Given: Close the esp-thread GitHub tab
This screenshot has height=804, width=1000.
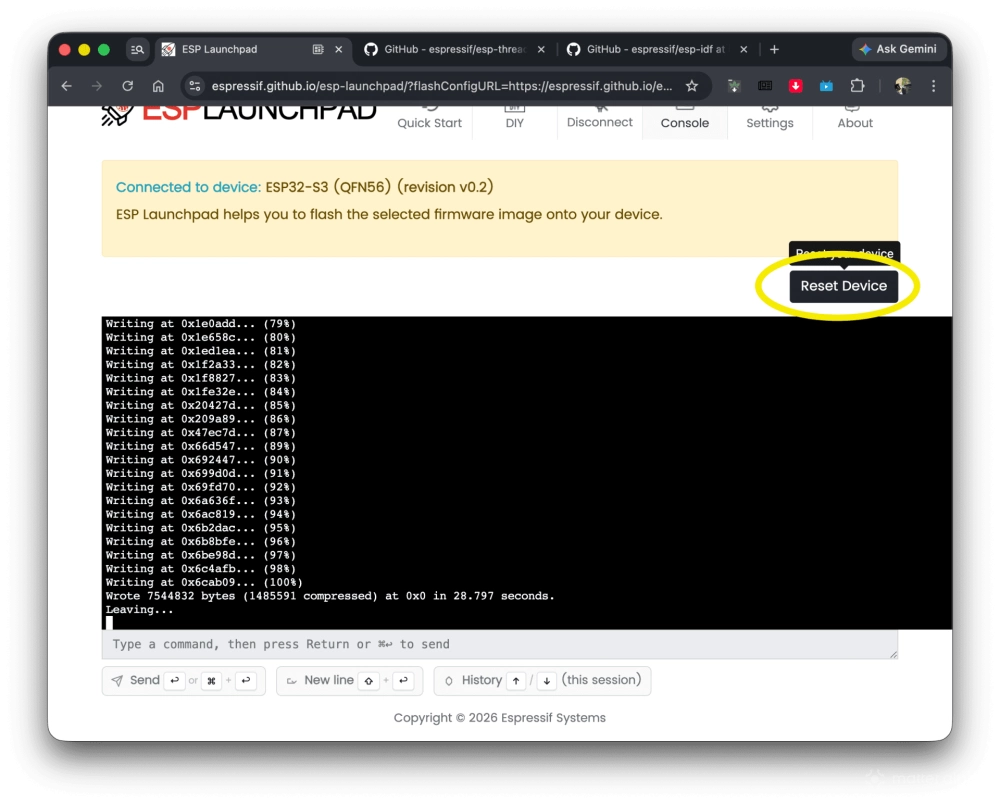Looking at the screenshot, I should point(541,49).
